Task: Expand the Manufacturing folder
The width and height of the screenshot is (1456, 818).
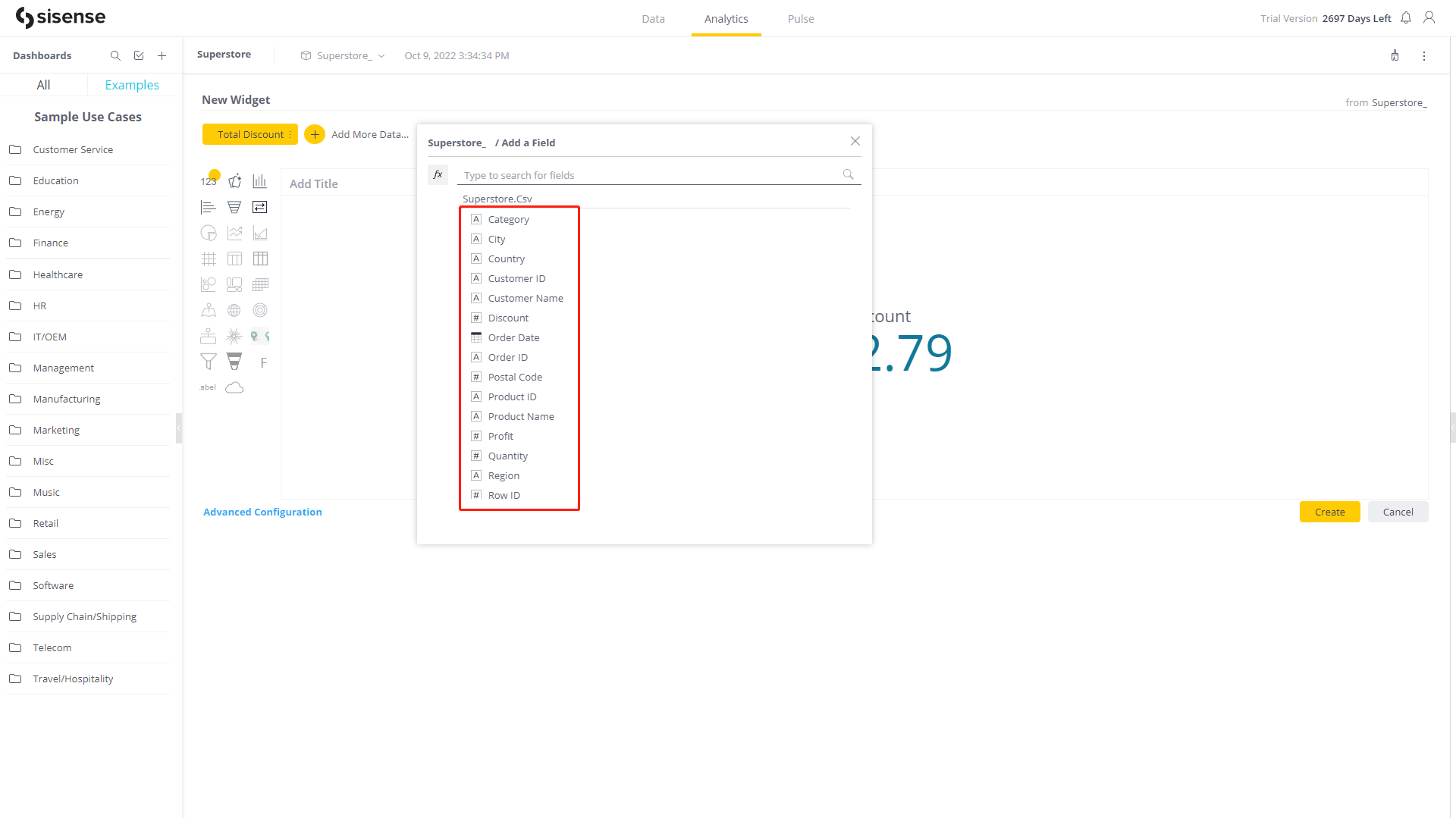Action: click(x=88, y=399)
